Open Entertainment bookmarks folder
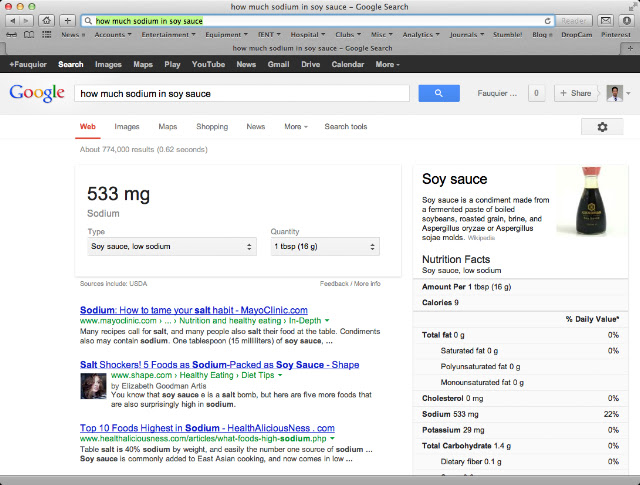The image size is (640, 485). [169, 35]
